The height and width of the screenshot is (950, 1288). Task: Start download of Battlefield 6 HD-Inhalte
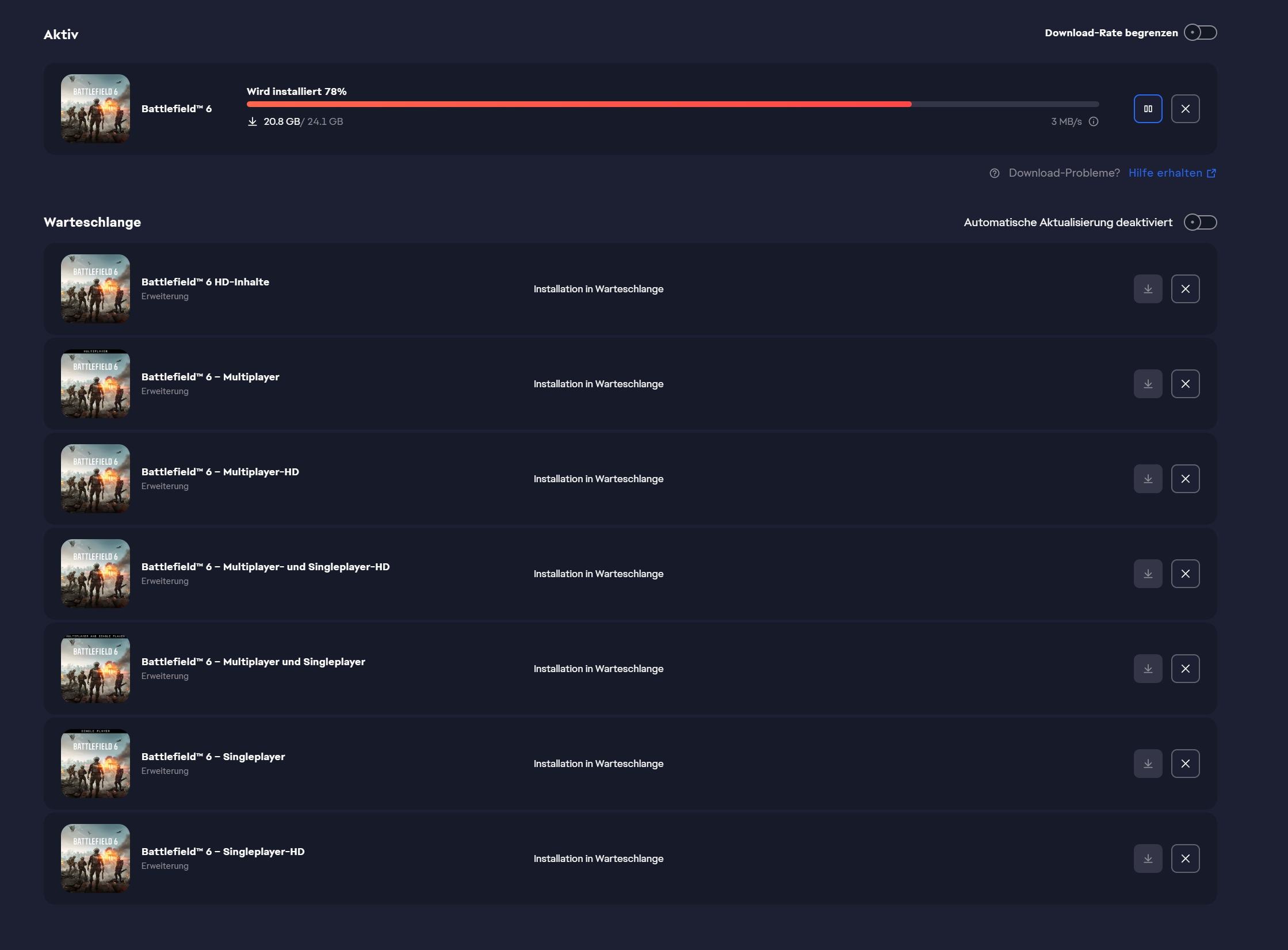[1148, 289]
